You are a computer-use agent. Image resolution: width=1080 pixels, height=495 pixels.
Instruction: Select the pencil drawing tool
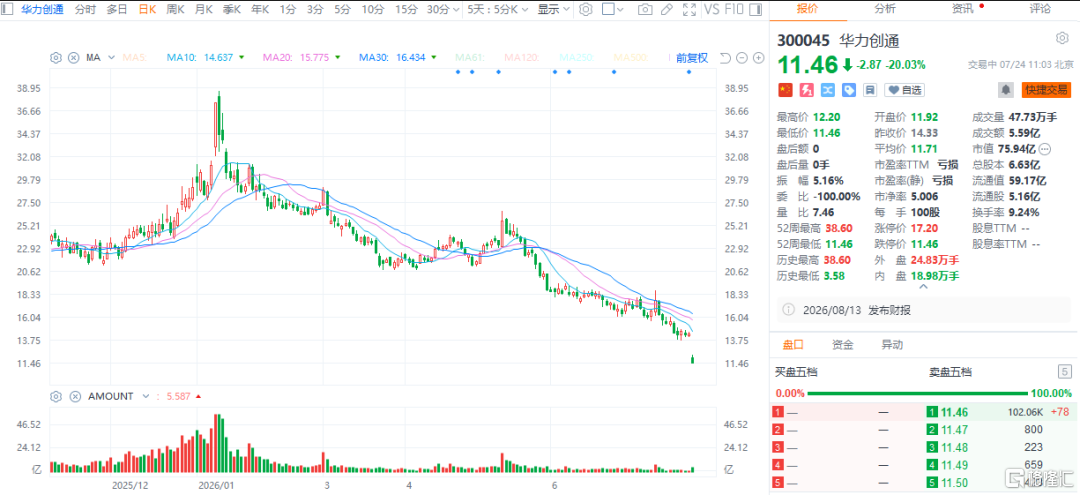pyautogui.click(x=666, y=10)
